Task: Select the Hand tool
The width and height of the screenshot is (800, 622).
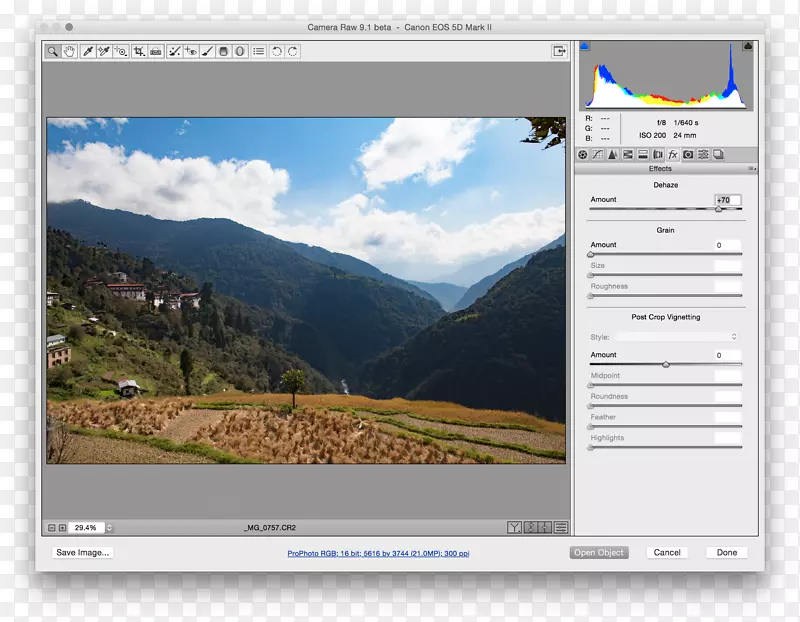Action: (70, 51)
